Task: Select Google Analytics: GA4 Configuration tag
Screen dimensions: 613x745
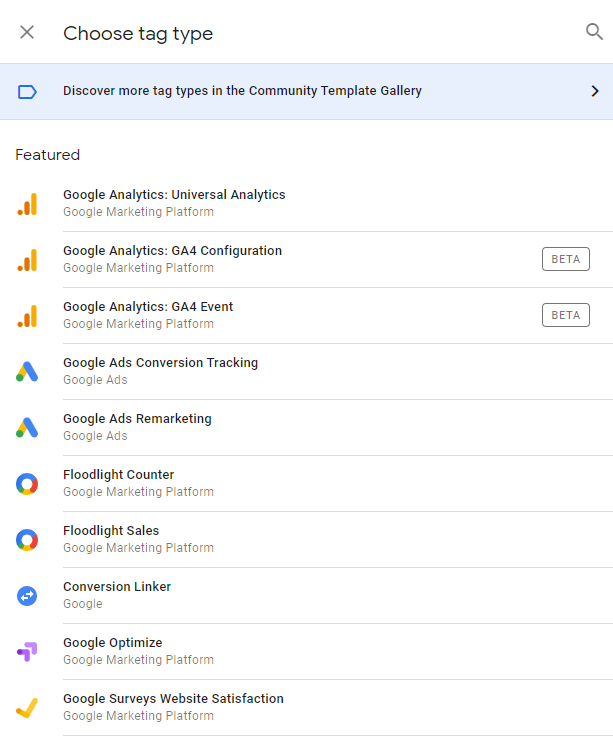Action: [172, 251]
